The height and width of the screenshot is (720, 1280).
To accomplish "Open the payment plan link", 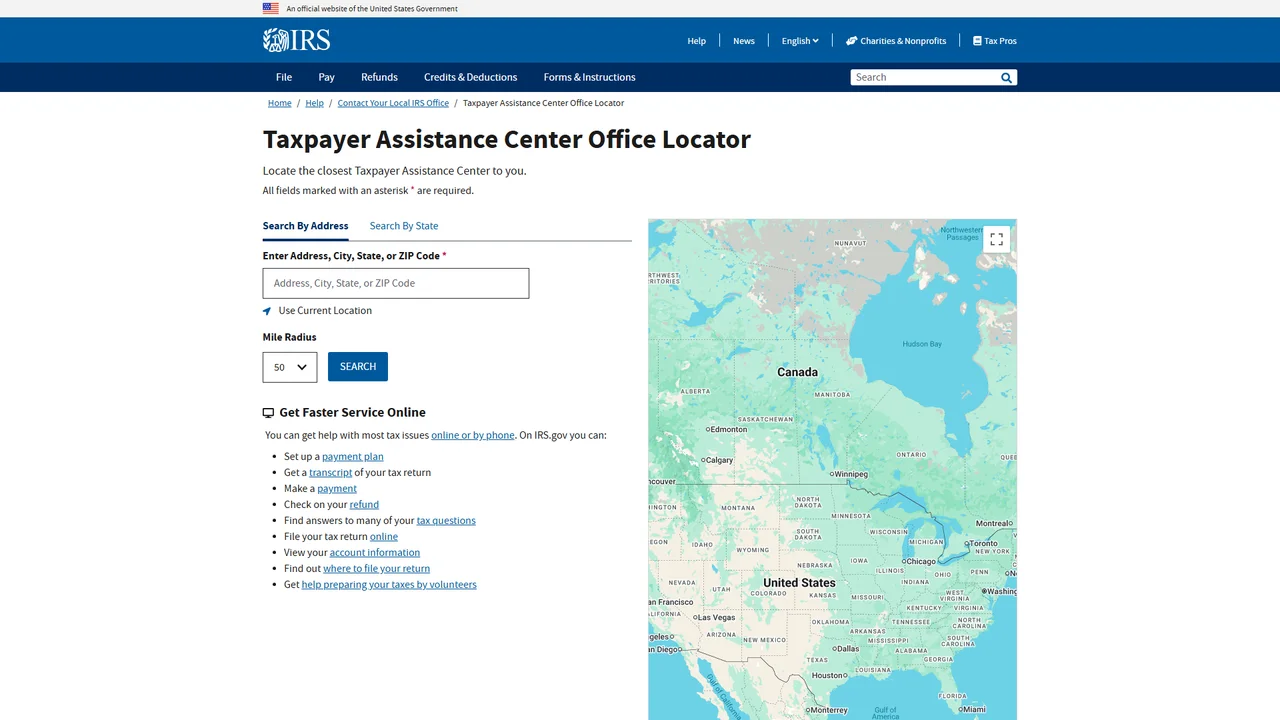I will click(353, 457).
